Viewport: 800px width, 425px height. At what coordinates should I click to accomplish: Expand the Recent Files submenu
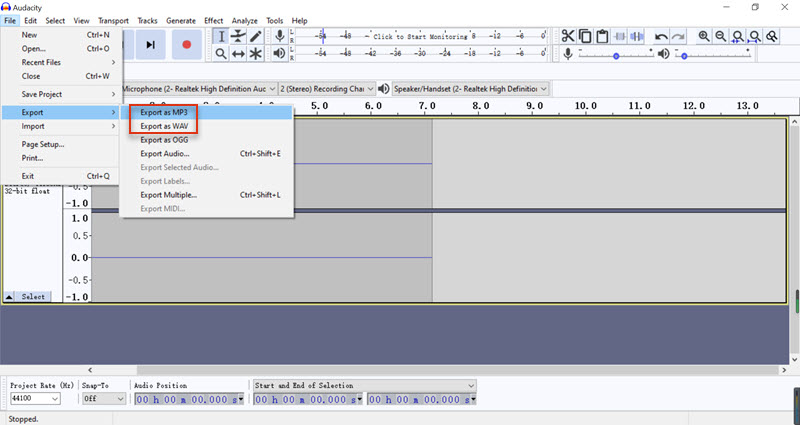pyautogui.click(x=62, y=62)
